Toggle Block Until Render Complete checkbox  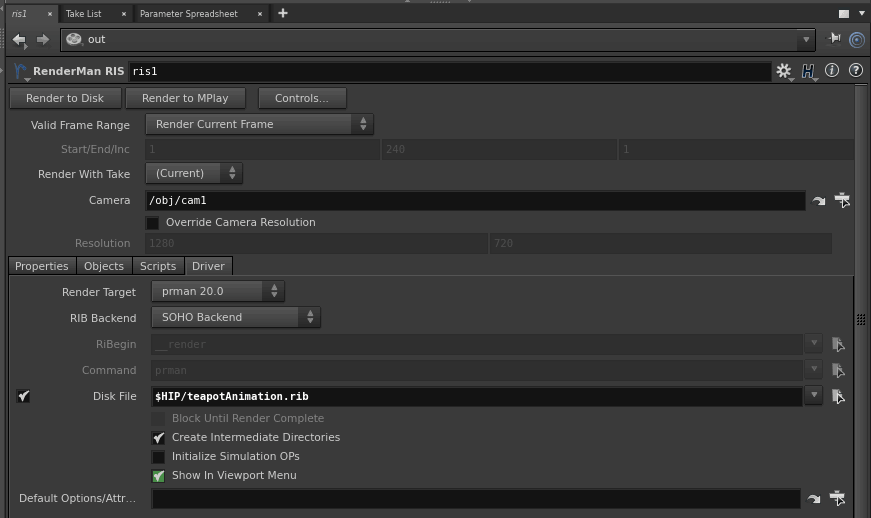pos(158,419)
